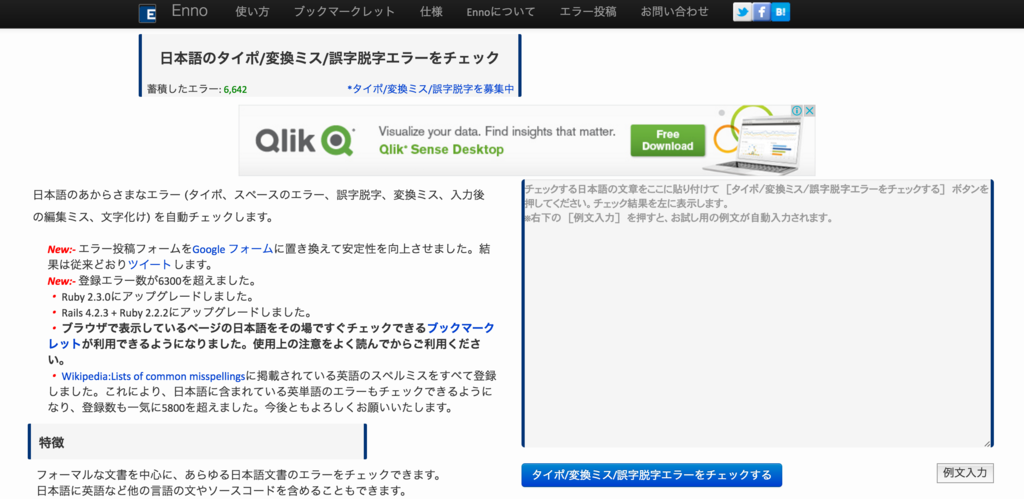The image size is (1024, 499).
Task: Open the ad info icon
Action: tap(797, 111)
